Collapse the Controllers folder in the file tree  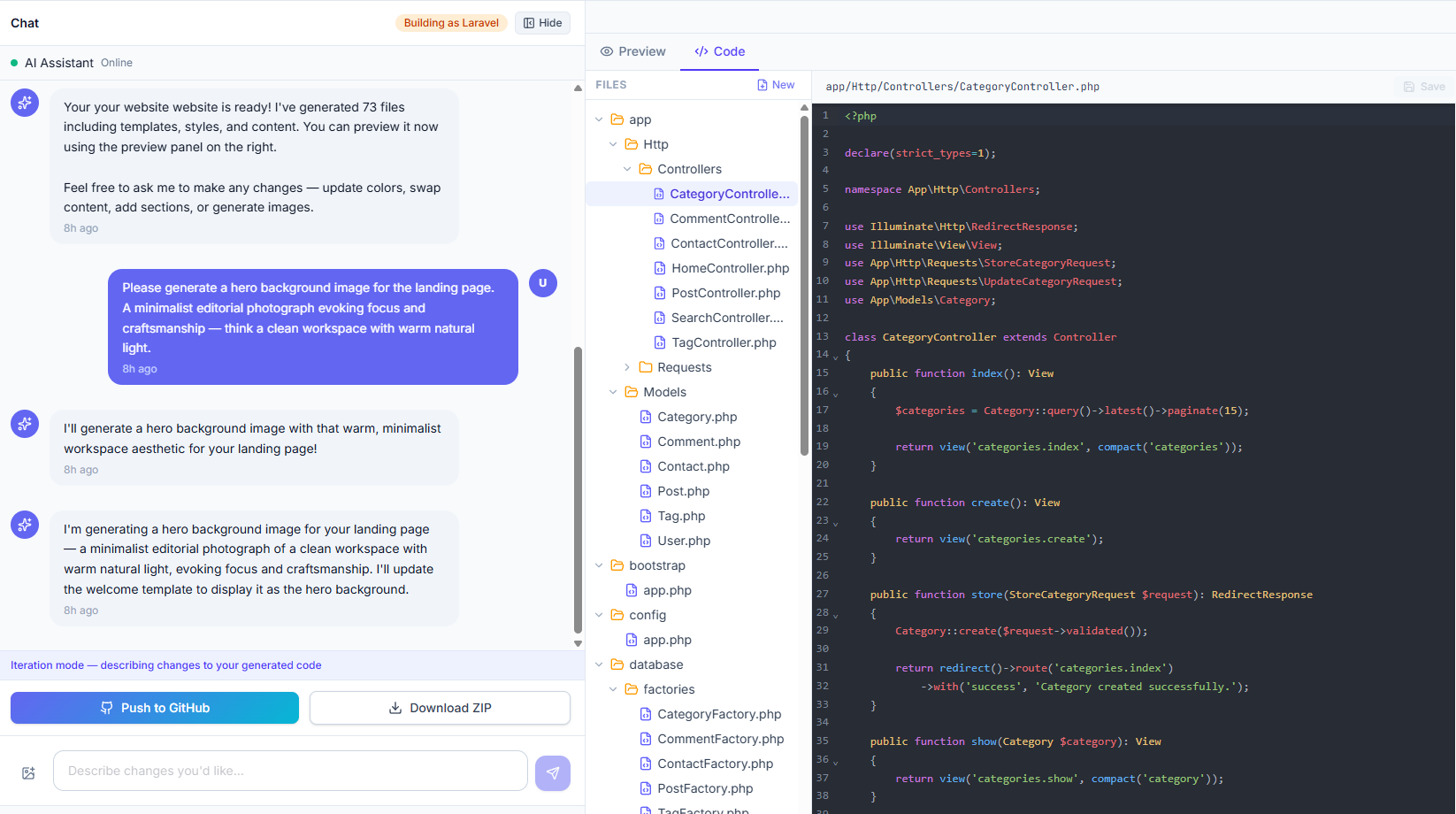pos(628,168)
